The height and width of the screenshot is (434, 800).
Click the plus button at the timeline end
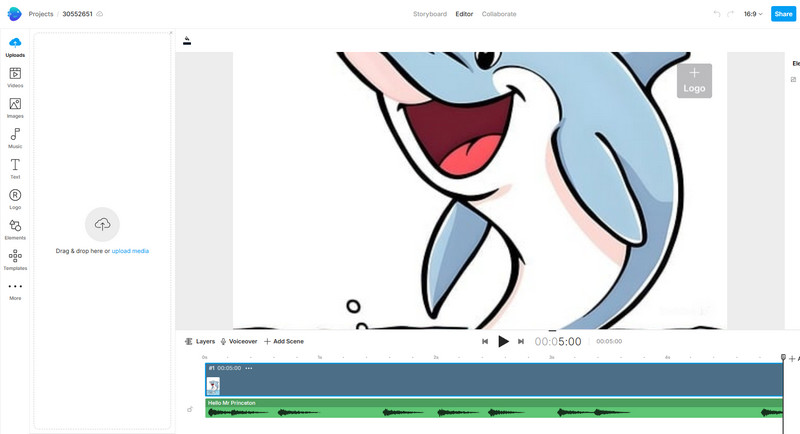point(792,359)
